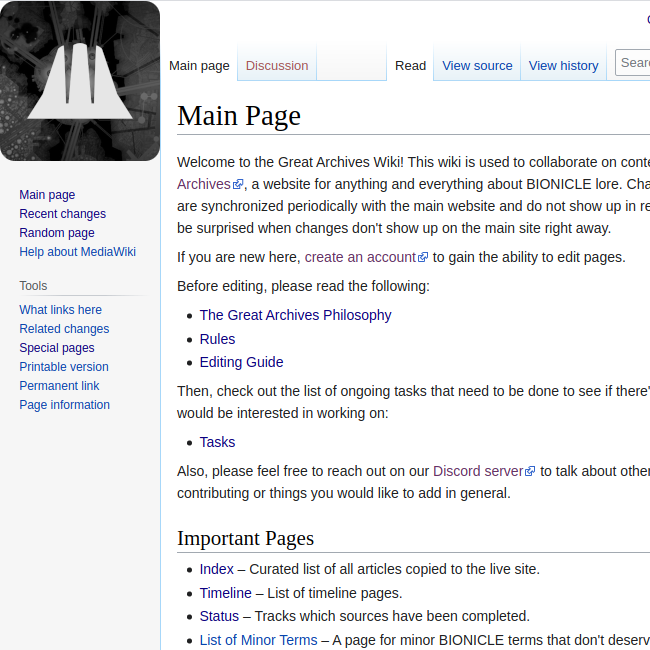
Task: Open the Rules page
Action: (217, 339)
